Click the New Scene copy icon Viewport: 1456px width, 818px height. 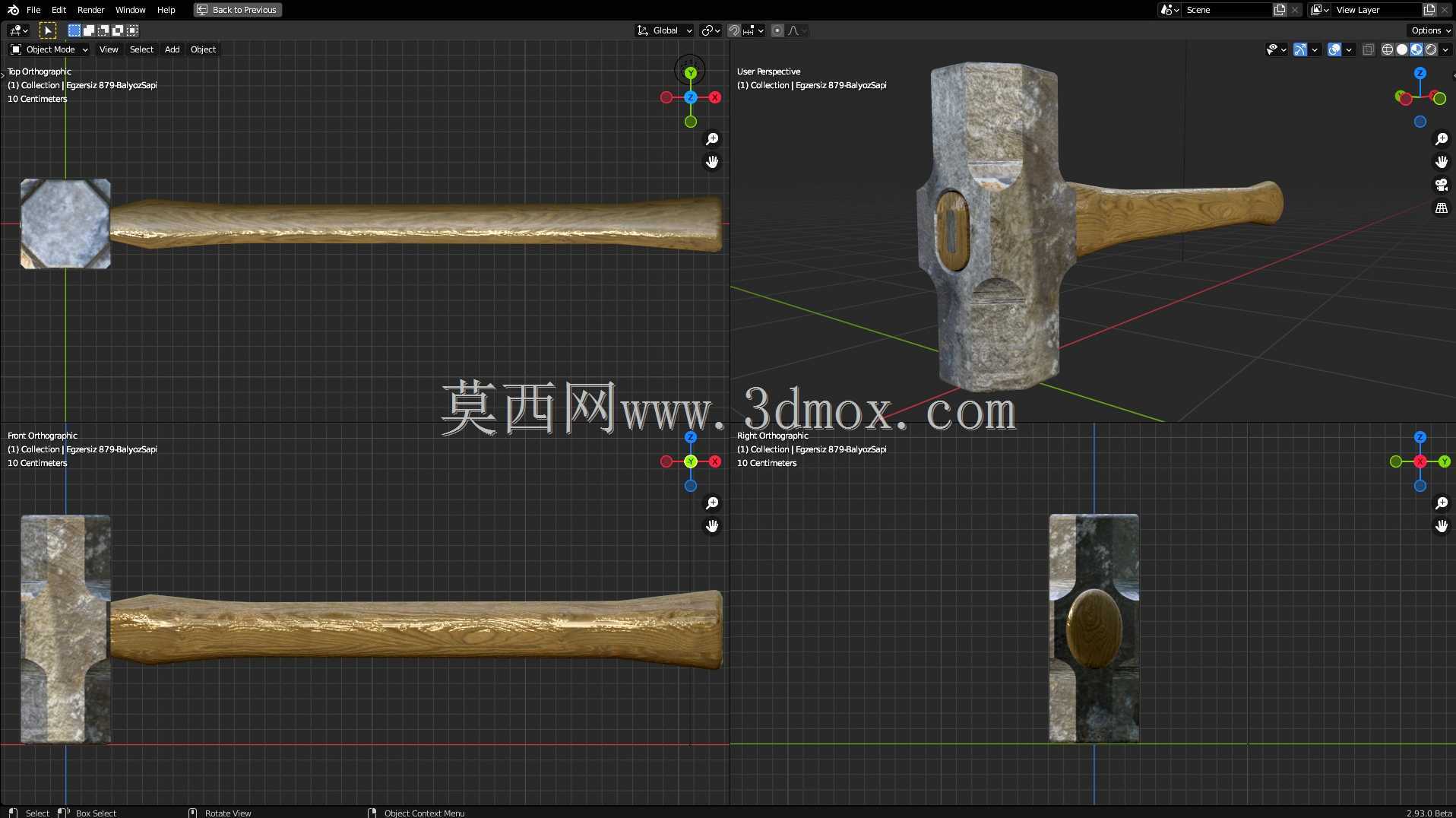[1280, 10]
